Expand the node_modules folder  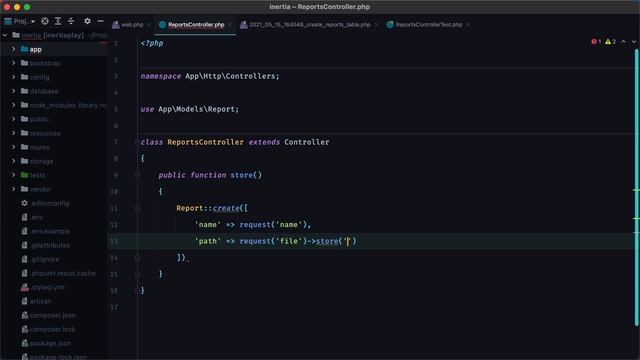pyautogui.click(x=13, y=105)
